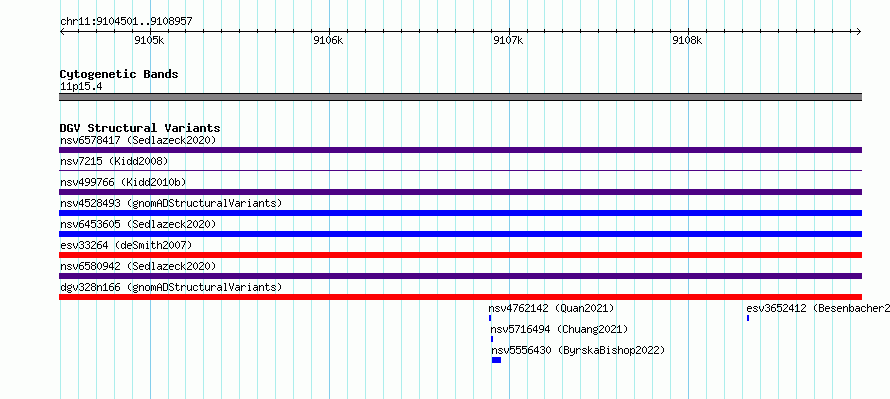Screen dimensions: 890x399
Task: Click the purple bar for nsv499766
Action: point(460,192)
